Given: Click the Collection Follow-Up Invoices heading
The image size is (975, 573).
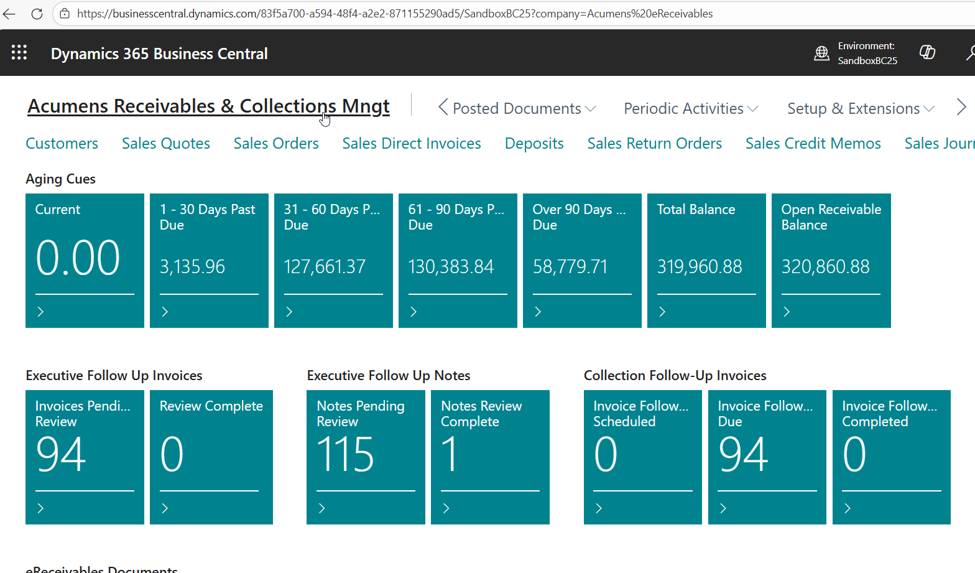Looking at the screenshot, I should 675,375.
